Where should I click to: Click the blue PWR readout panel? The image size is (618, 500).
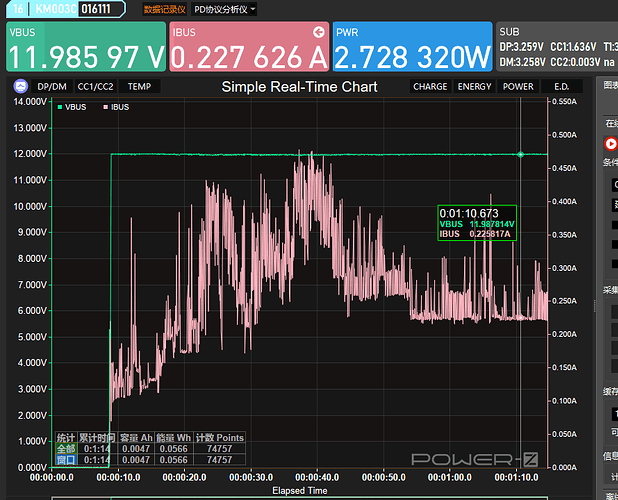pos(410,47)
